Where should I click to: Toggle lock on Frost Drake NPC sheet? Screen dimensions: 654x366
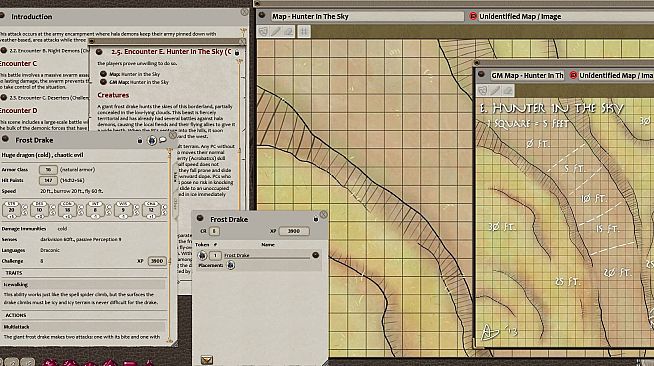tap(140, 140)
